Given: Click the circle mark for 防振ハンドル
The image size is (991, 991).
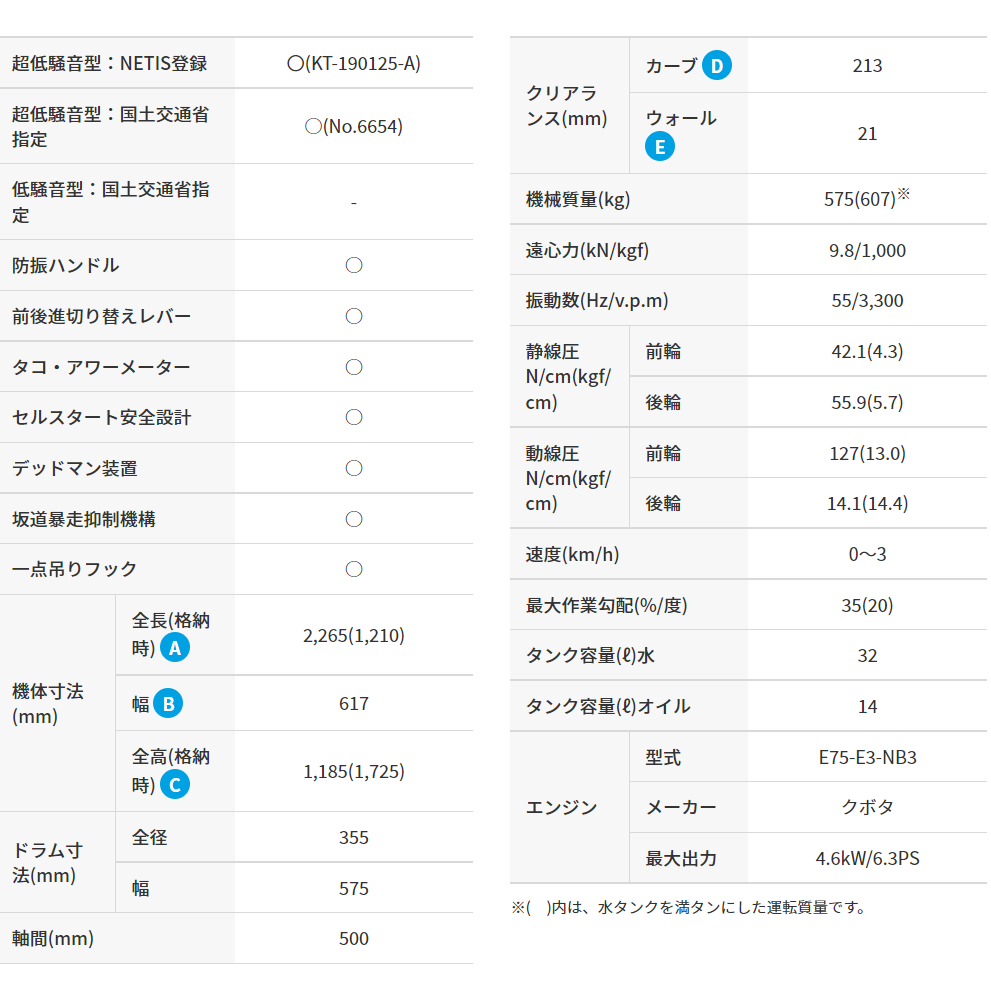Looking at the screenshot, I should [353, 265].
